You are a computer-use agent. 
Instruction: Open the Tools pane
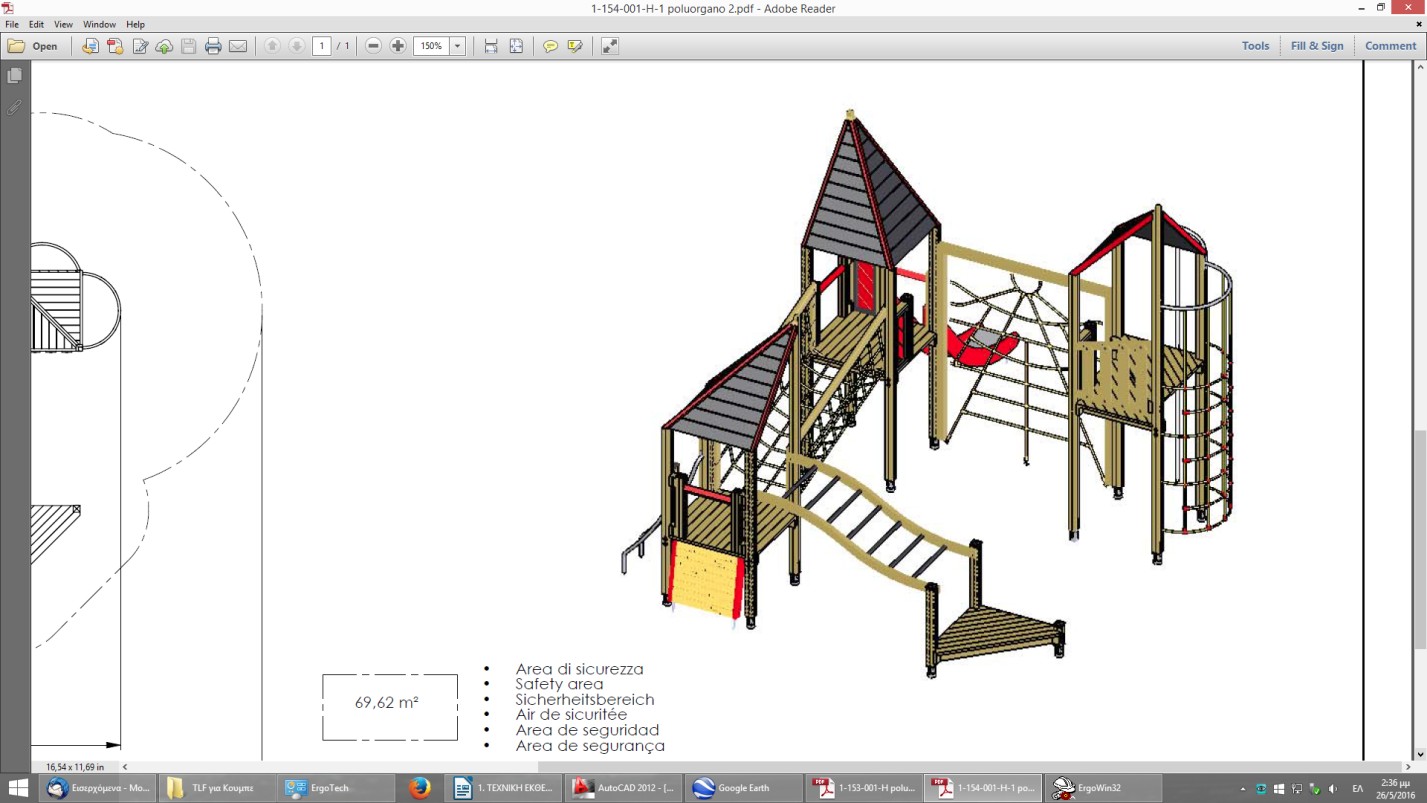coord(1256,46)
